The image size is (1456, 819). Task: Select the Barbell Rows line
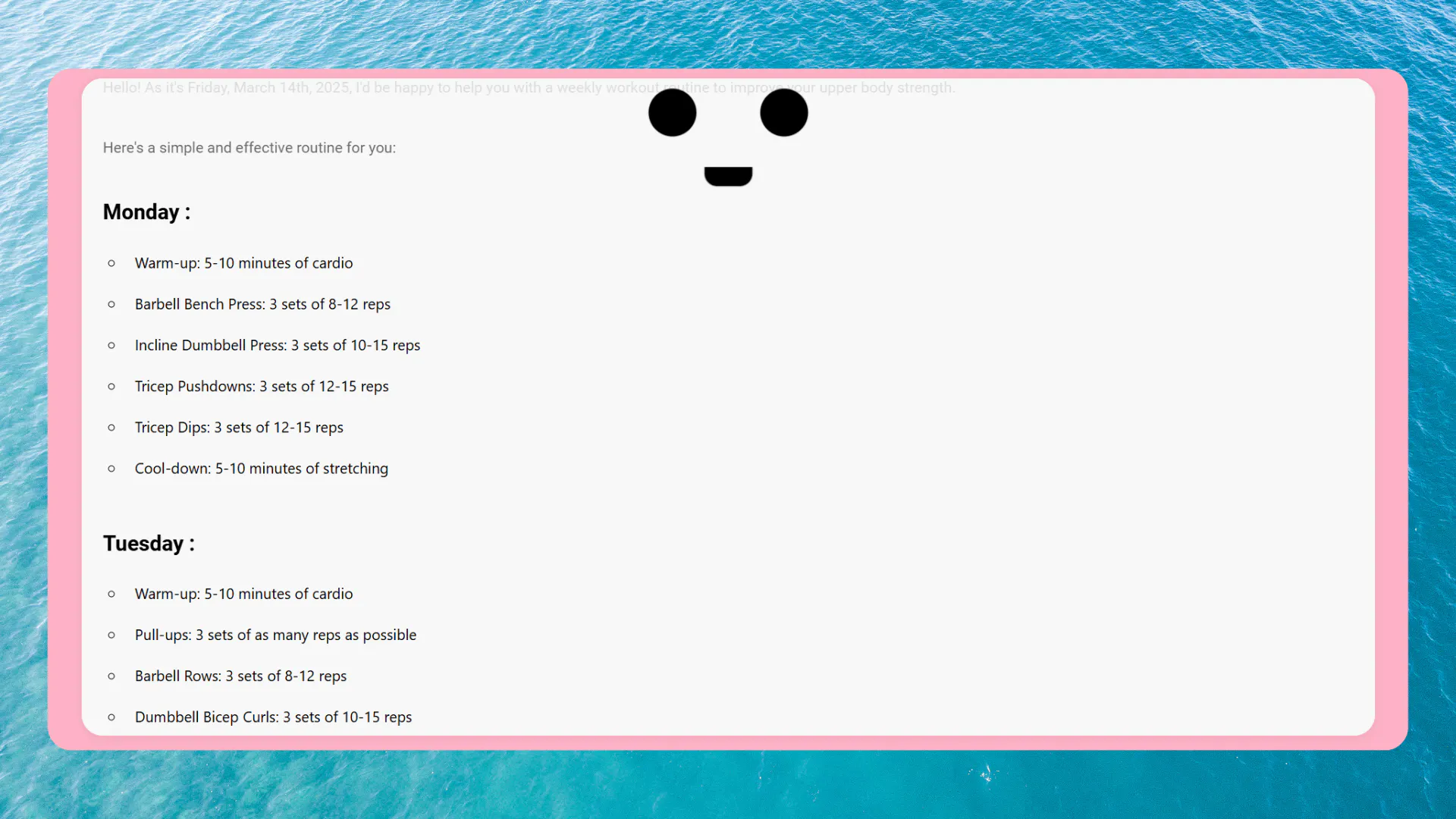240,676
